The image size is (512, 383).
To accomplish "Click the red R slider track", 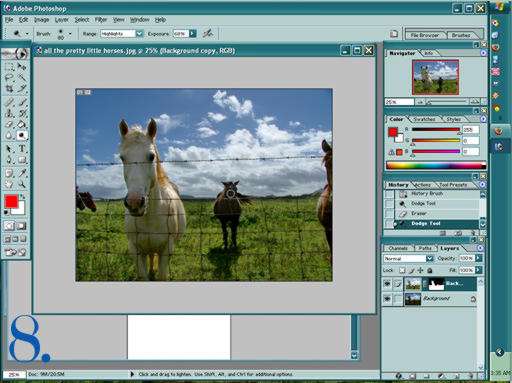I will [x=436, y=129].
